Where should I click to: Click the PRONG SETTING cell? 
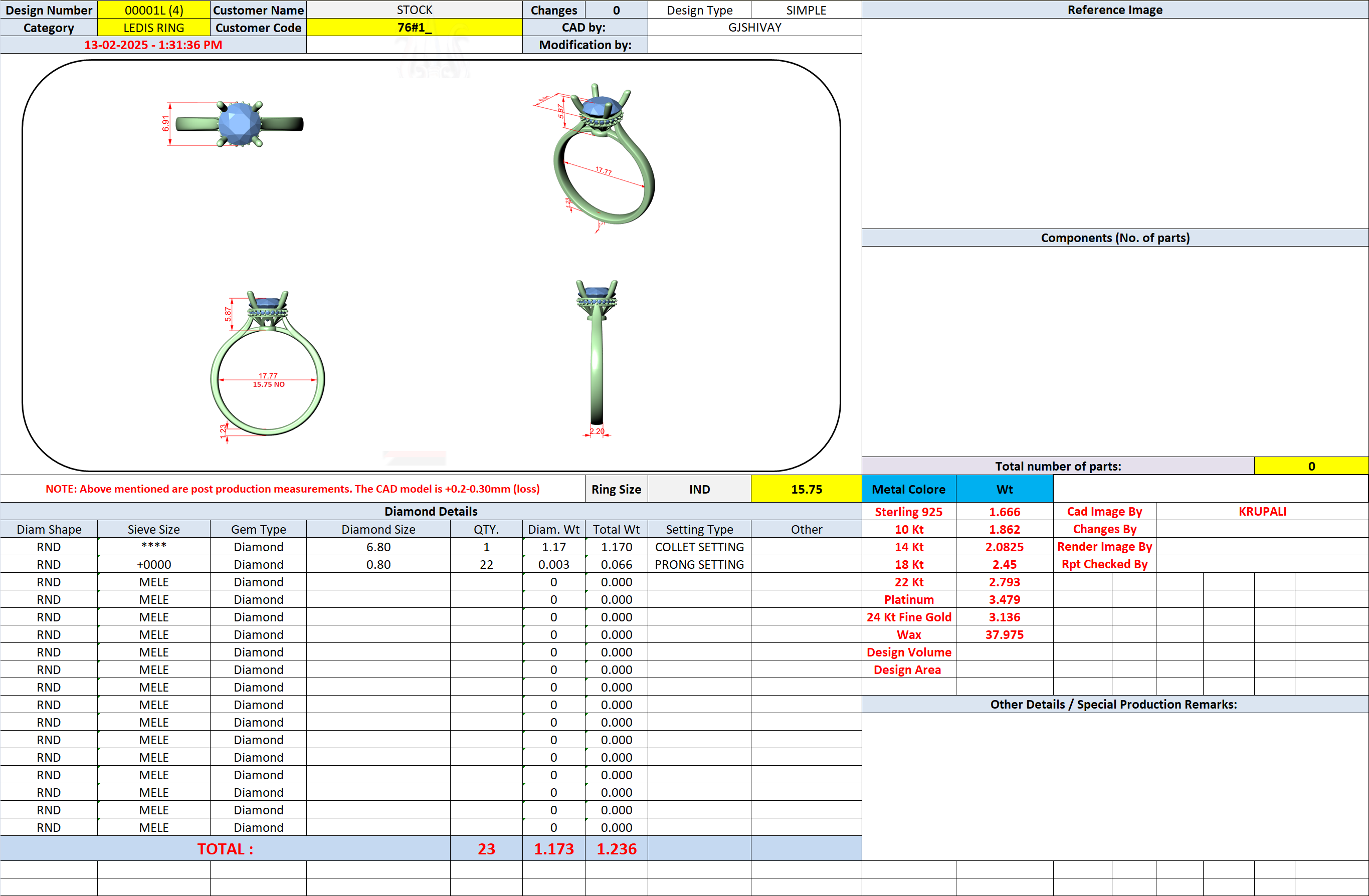pos(699,564)
